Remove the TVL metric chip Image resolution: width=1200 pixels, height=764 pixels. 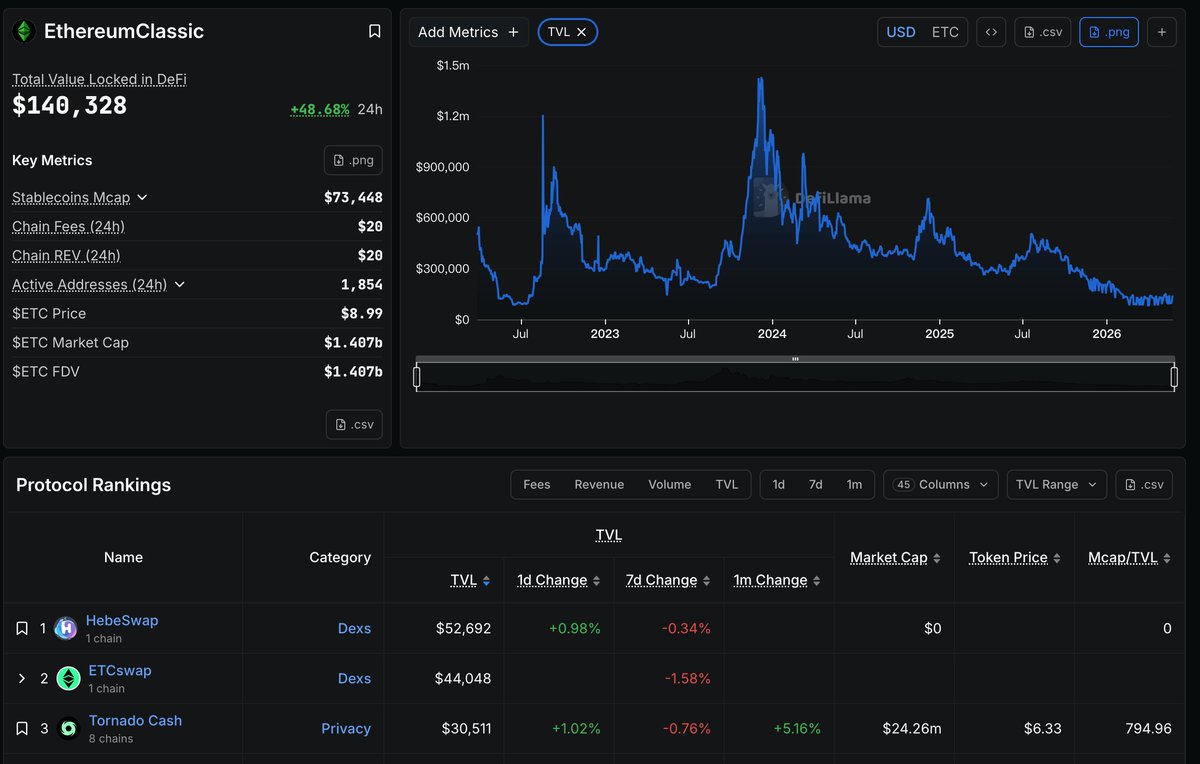pyautogui.click(x=581, y=32)
